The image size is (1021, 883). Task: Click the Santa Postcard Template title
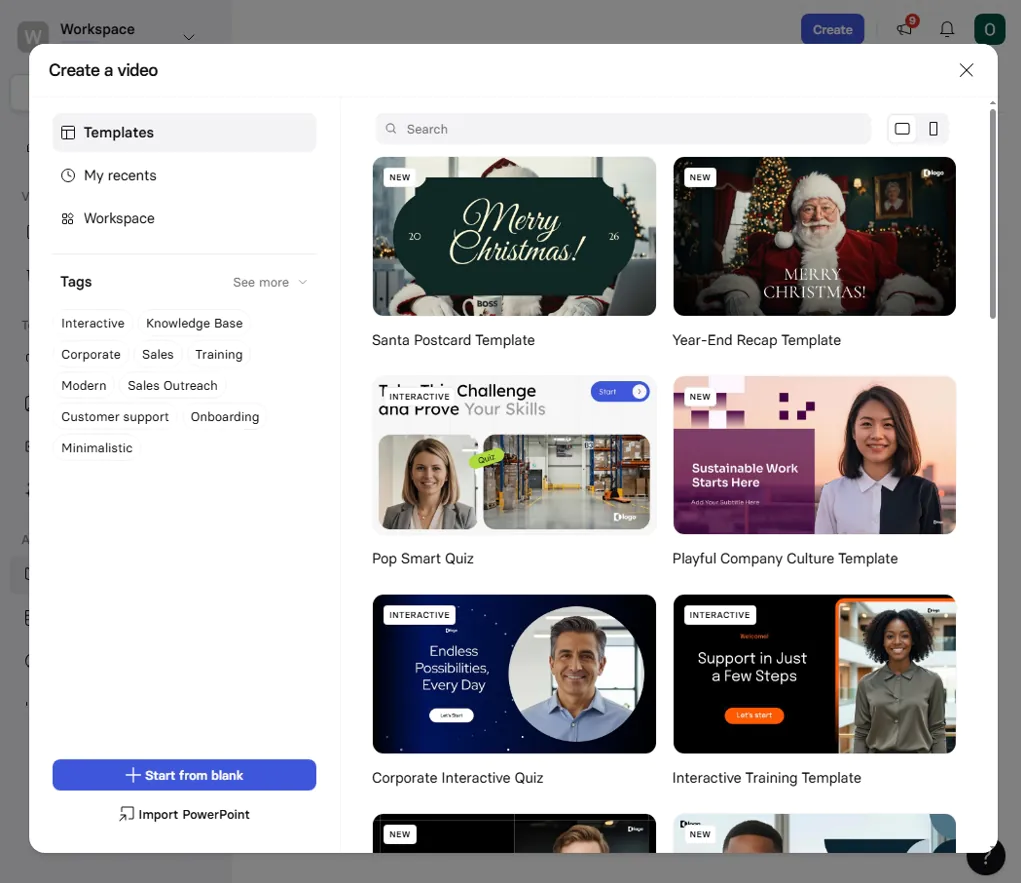point(453,341)
